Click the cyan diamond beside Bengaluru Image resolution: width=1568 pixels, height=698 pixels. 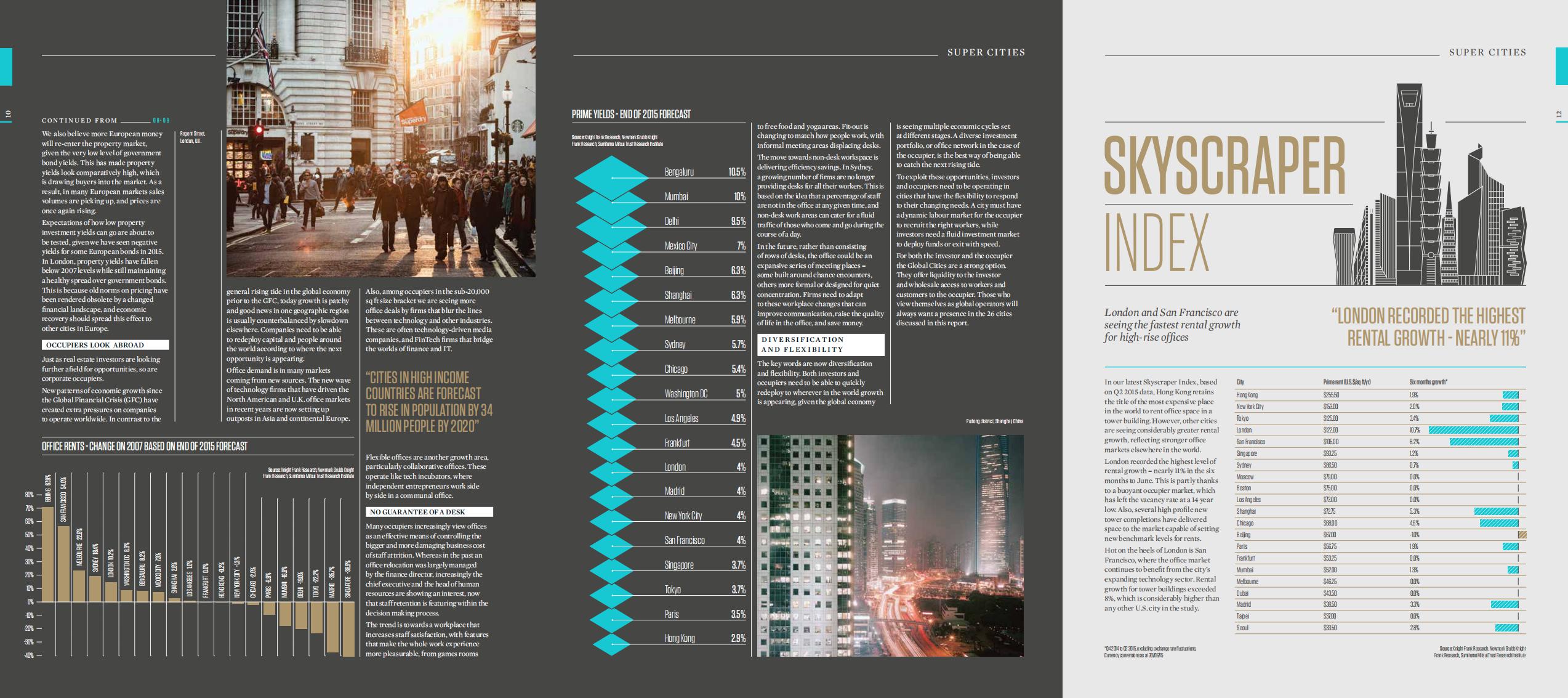(x=611, y=178)
